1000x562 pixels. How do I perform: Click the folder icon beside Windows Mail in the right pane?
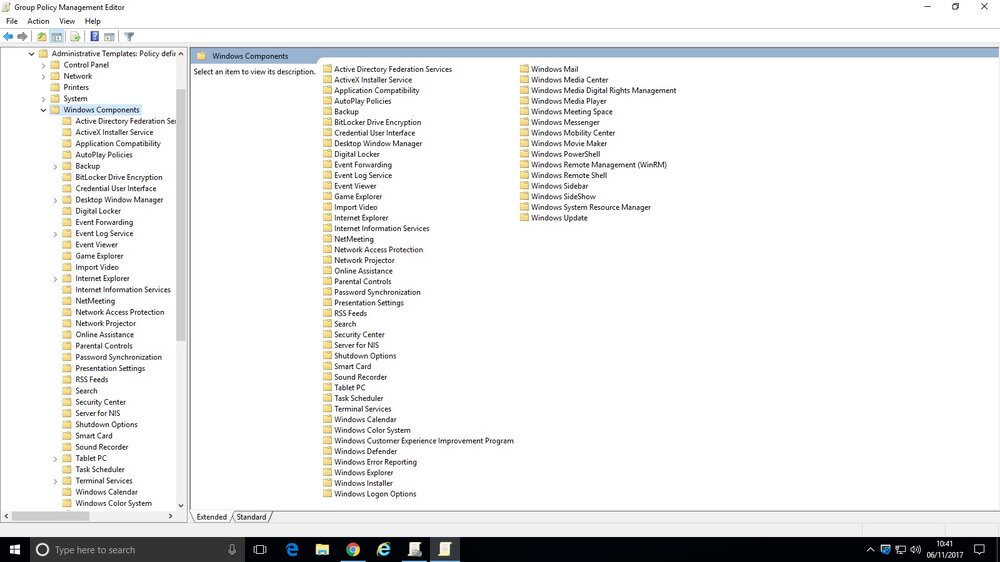coord(524,69)
